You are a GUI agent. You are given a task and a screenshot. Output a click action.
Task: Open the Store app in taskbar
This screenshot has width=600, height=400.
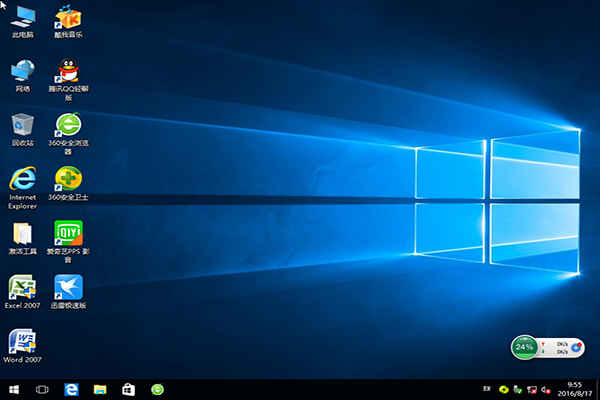[x=128, y=389]
